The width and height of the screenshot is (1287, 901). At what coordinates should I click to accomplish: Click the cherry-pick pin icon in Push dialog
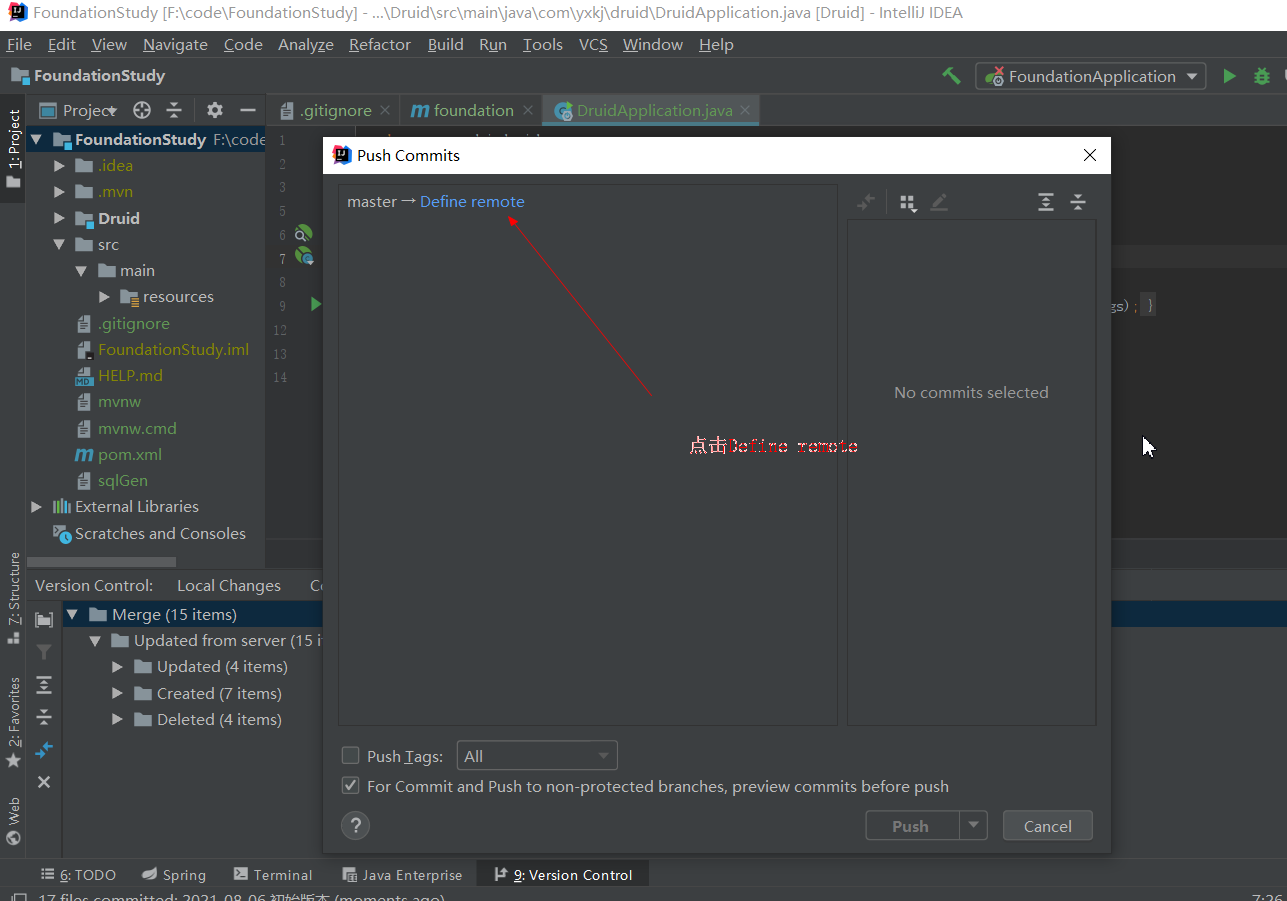coord(866,202)
